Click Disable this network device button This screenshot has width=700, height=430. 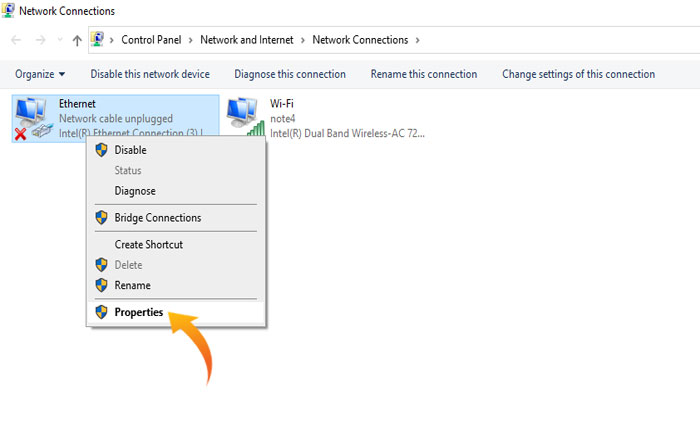pos(150,74)
